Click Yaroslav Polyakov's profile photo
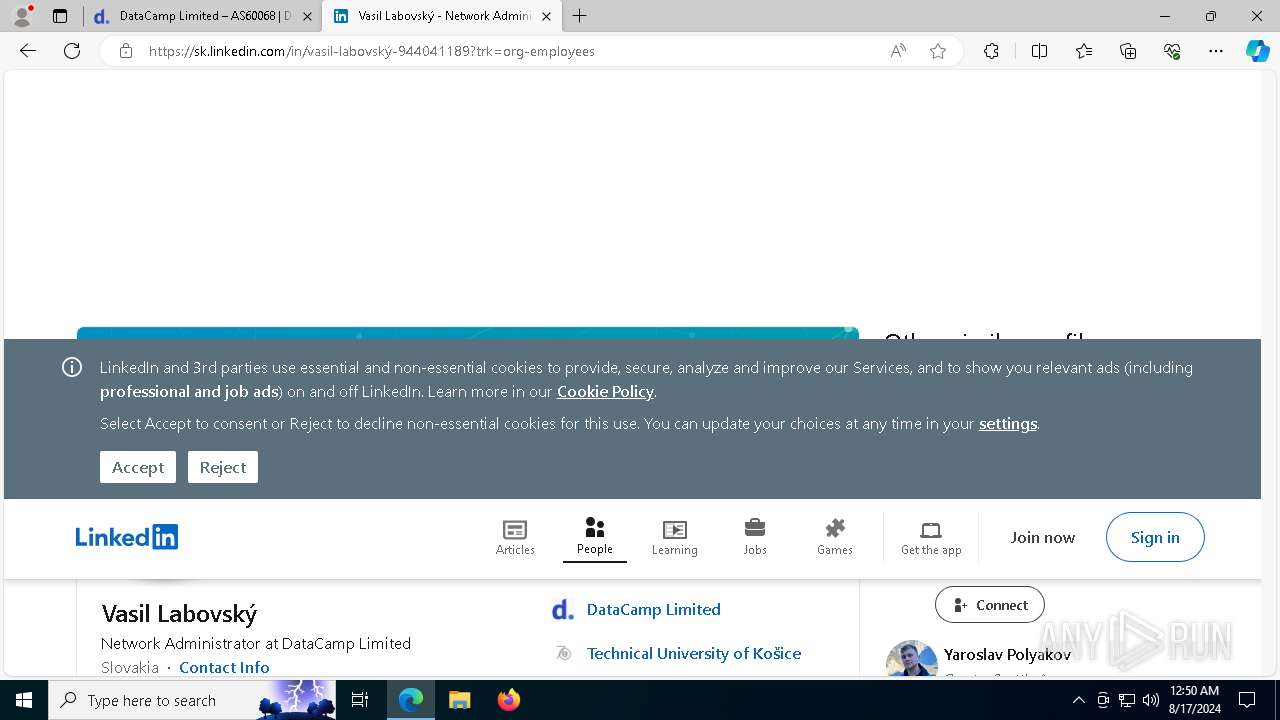Screen dimensions: 1280x720 [911, 660]
